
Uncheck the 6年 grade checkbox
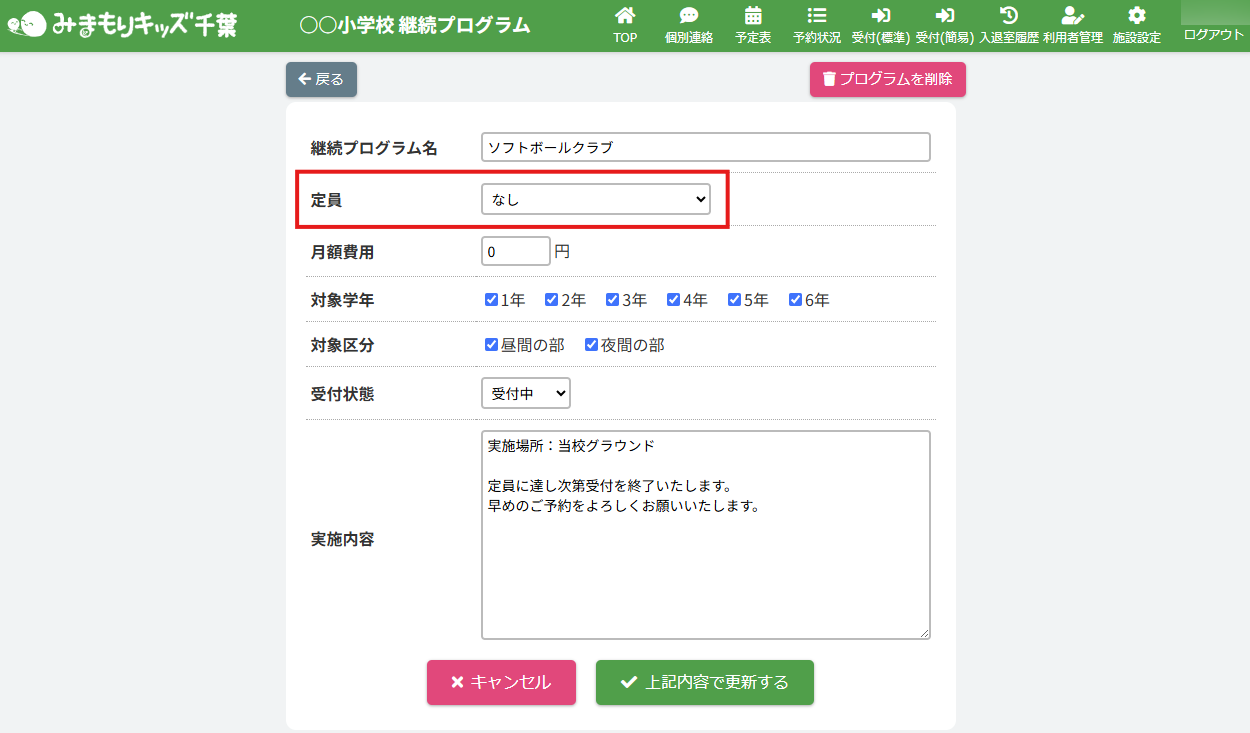click(795, 299)
